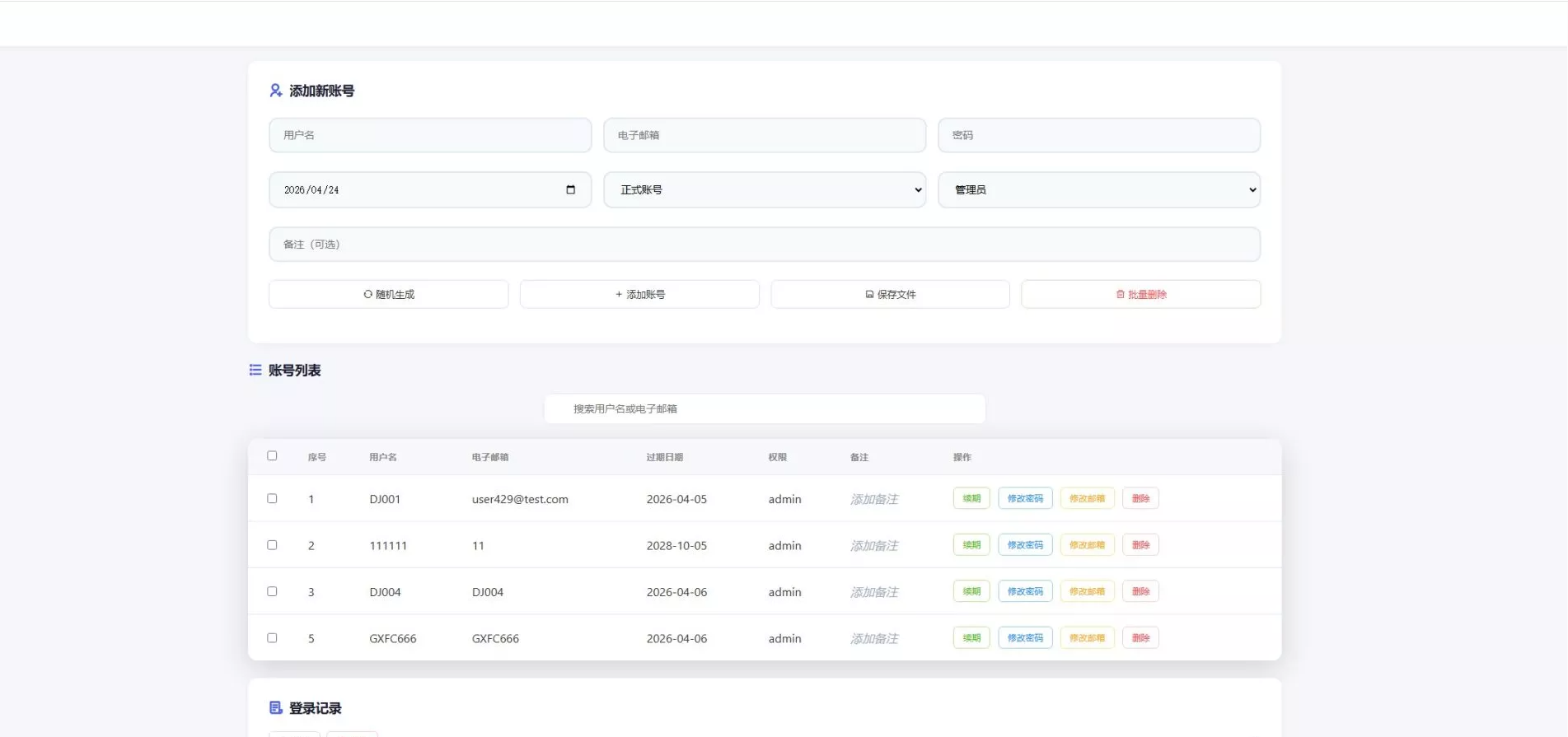Click the log icon beside 登录记录
Image resolution: width=1568 pixels, height=737 pixels.
click(276, 707)
